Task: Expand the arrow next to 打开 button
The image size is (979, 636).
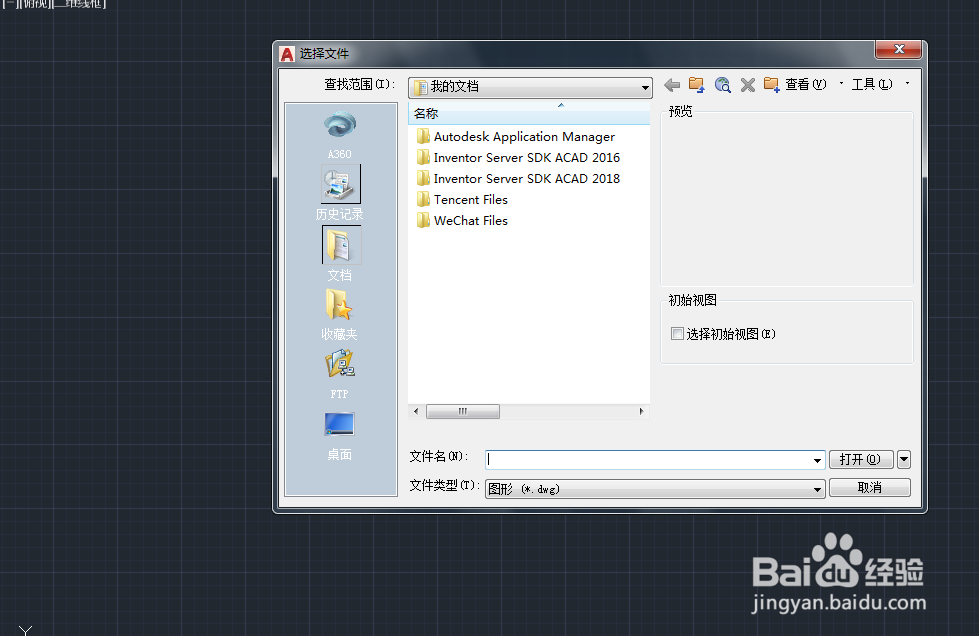Action: click(x=903, y=460)
